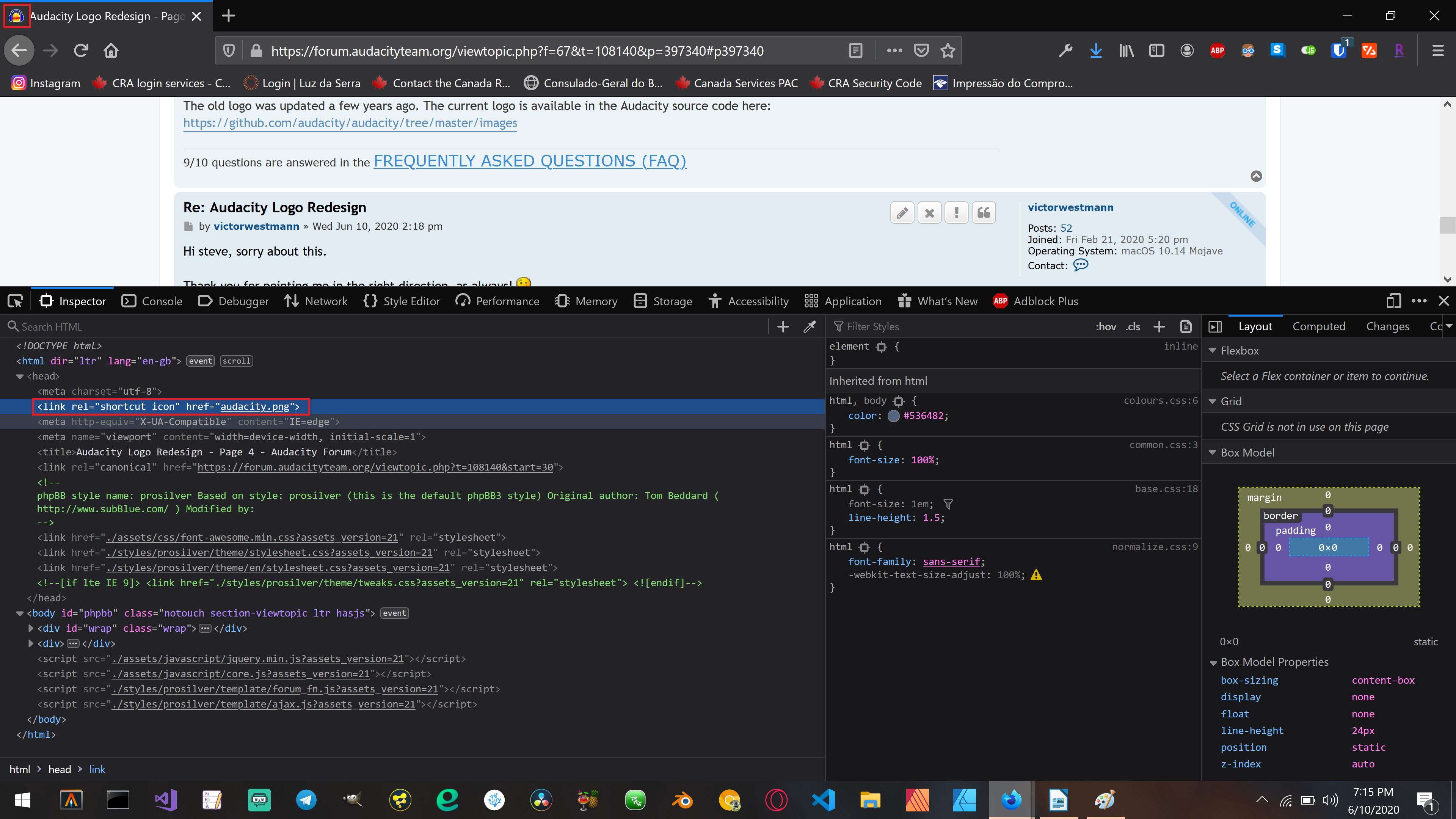
Task: Toggle the event badge on body element
Action: [x=394, y=613]
